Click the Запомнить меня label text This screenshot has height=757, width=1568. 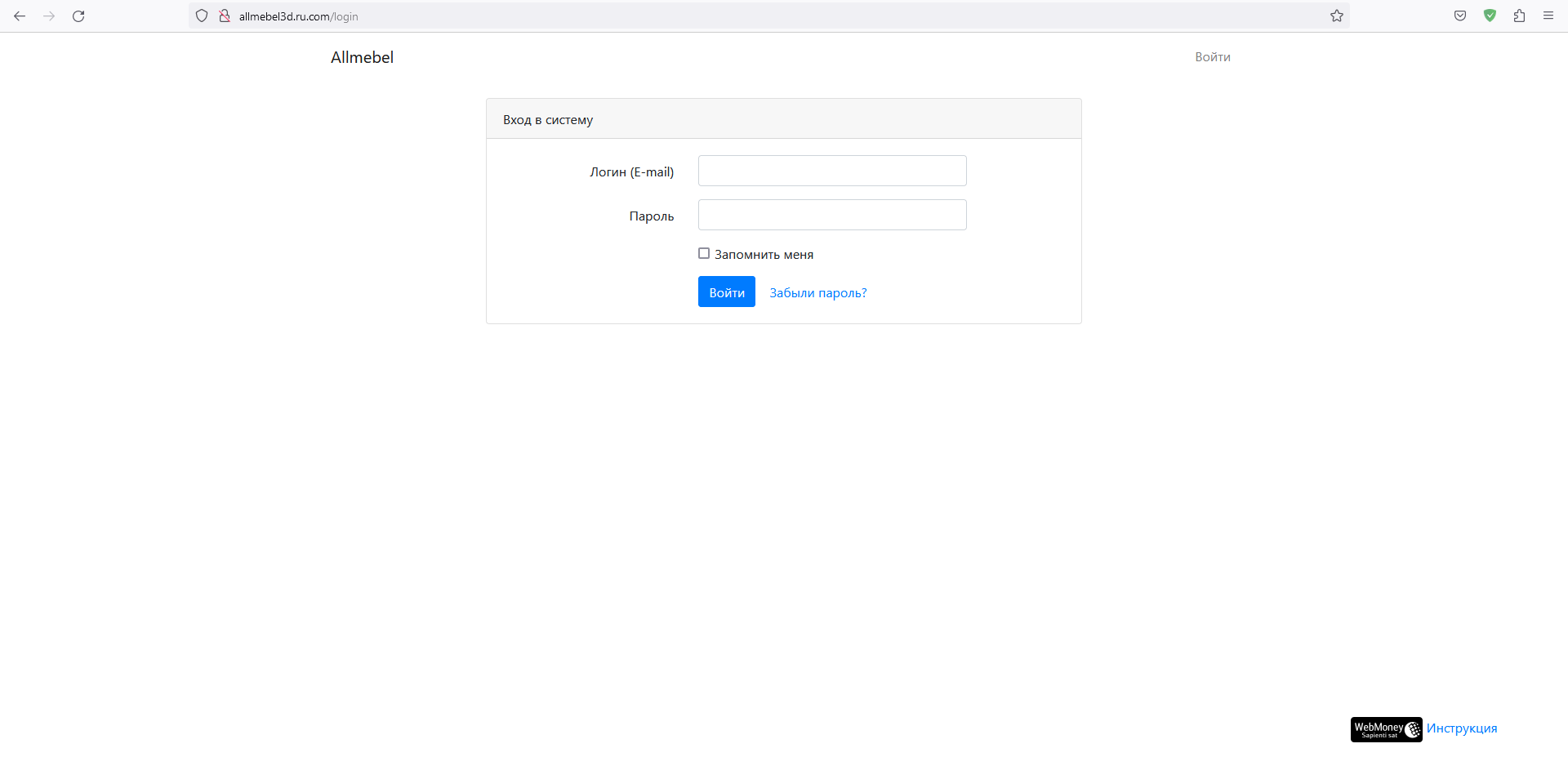click(764, 255)
